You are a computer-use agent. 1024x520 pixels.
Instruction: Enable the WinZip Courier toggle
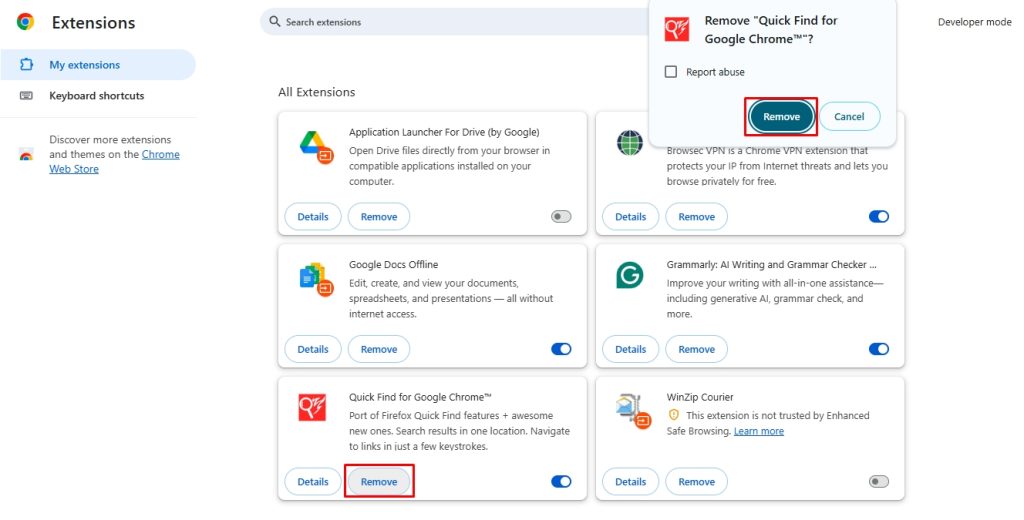point(879,481)
